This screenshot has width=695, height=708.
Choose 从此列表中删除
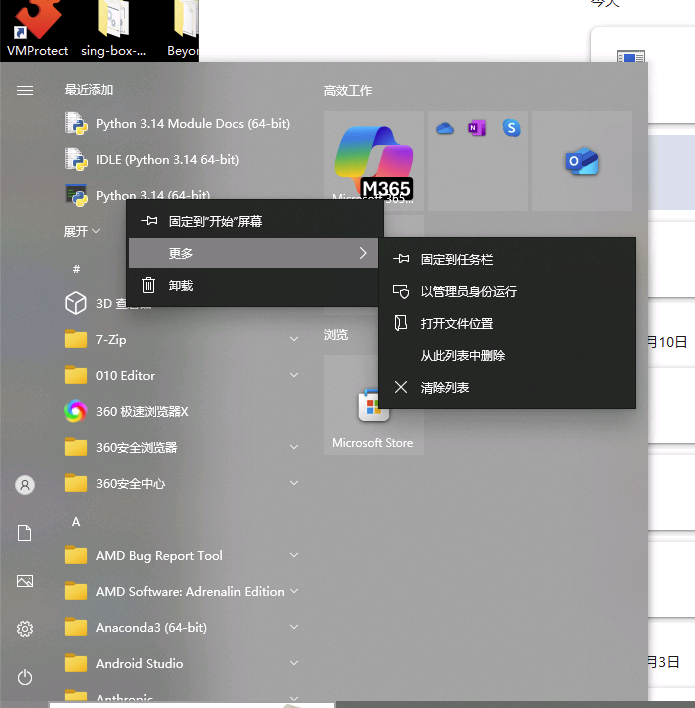pos(507,355)
